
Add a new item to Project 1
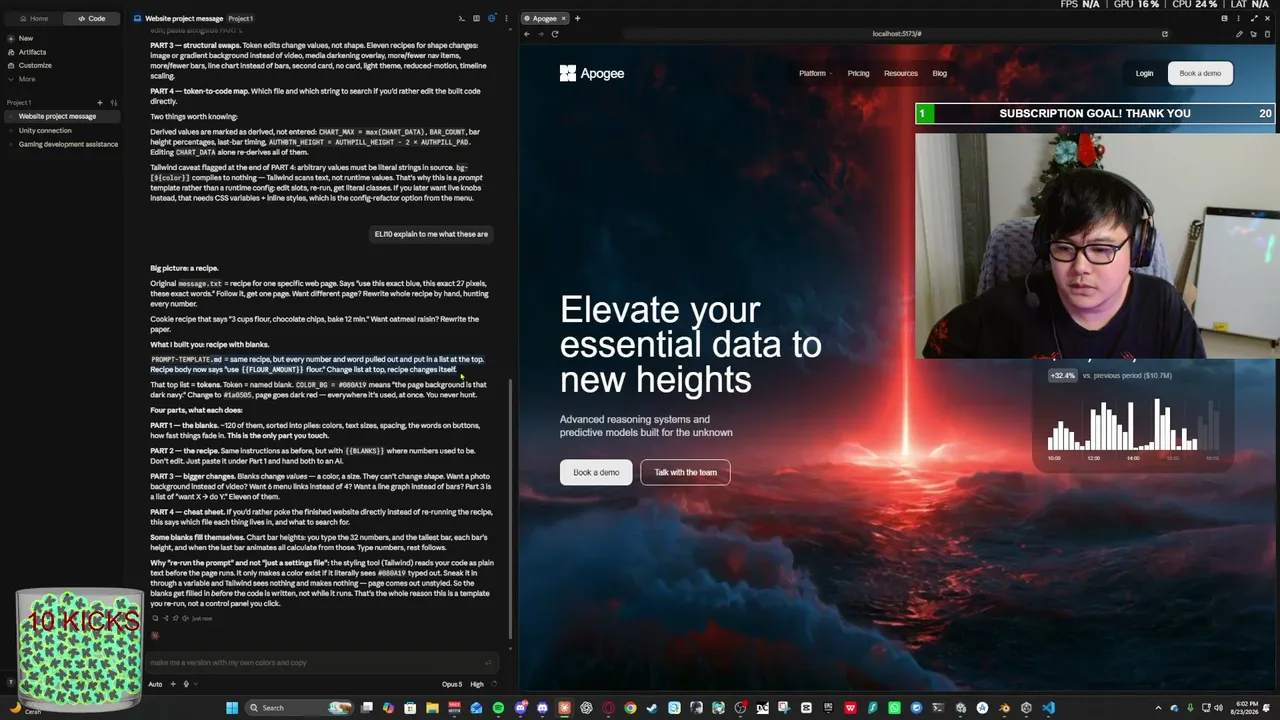coord(100,102)
